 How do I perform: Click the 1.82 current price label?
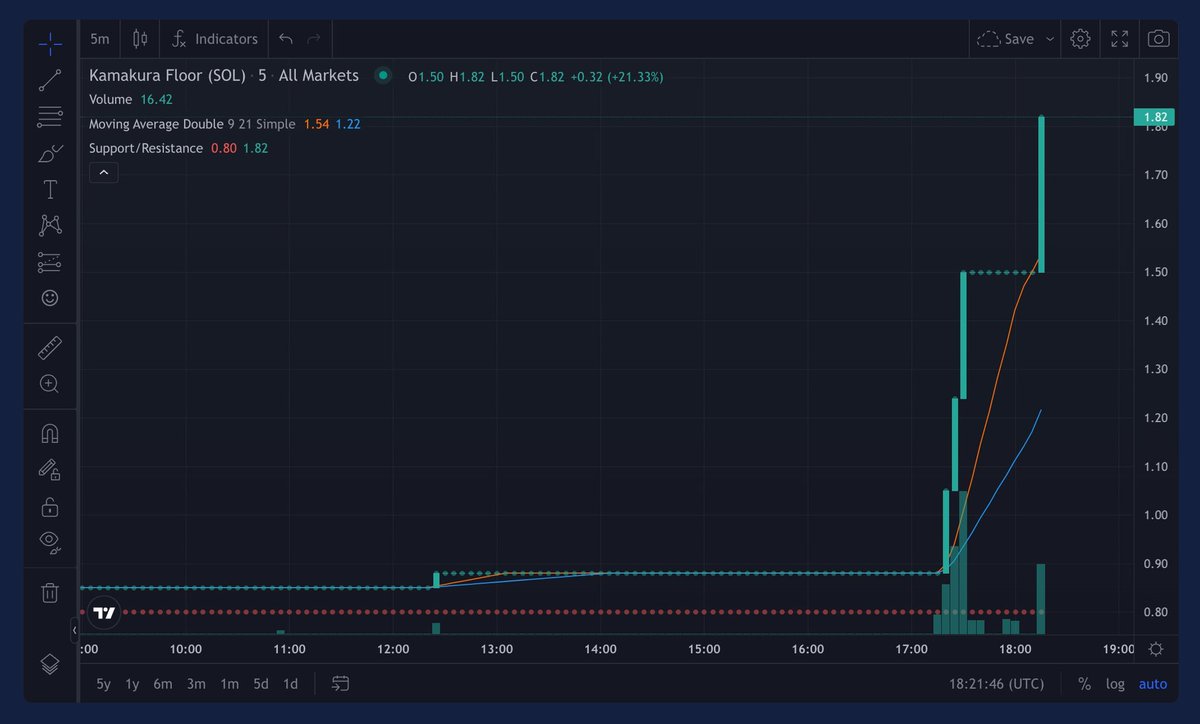tap(1155, 117)
